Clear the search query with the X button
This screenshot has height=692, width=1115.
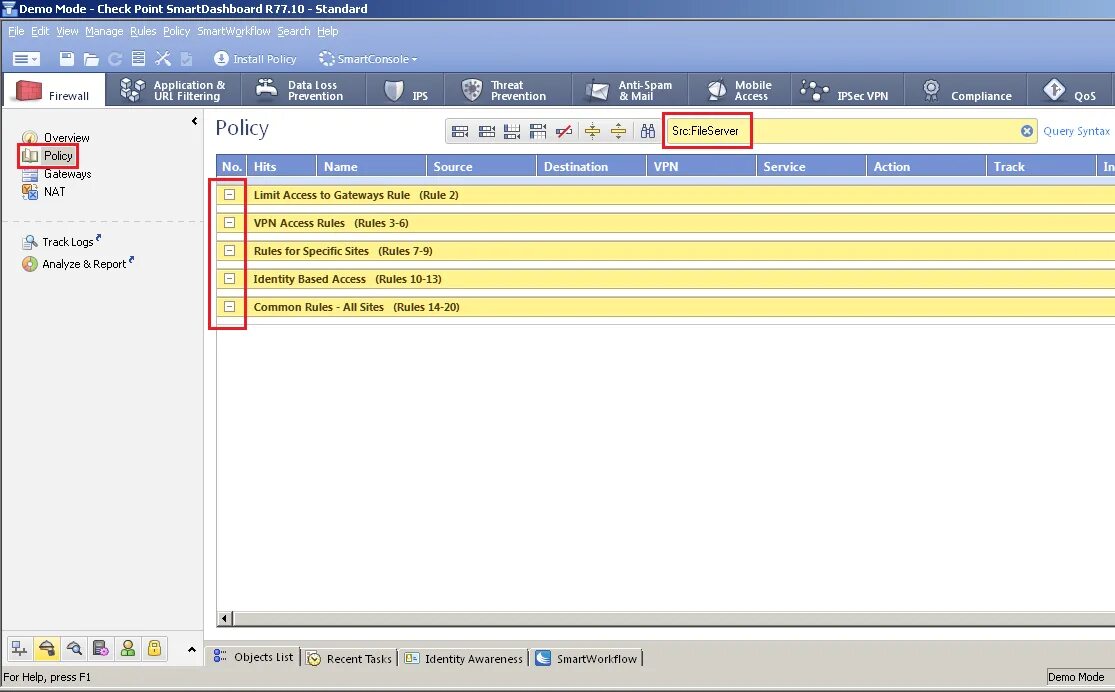point(1027,131)
